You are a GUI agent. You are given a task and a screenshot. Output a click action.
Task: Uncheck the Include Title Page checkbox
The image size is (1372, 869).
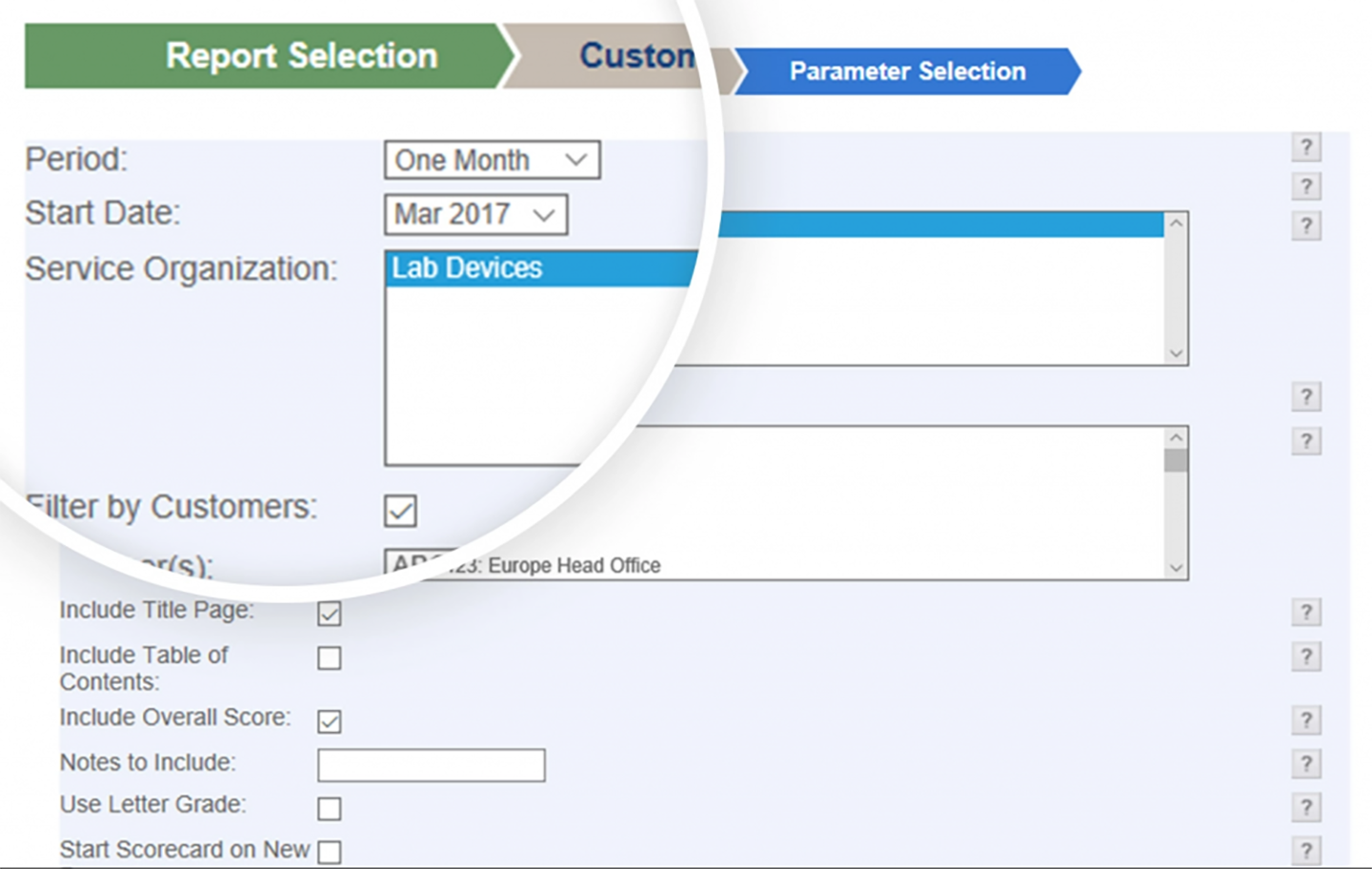click(x=330, y=614)
